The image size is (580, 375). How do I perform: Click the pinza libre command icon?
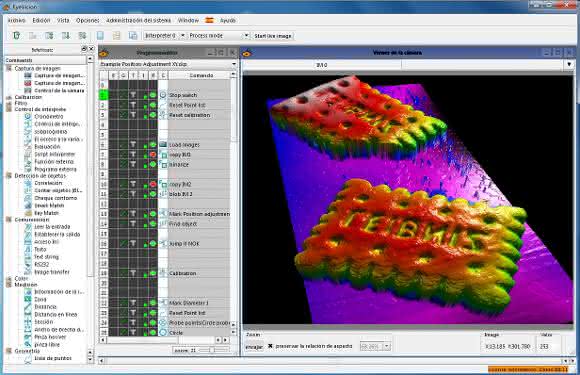(x=28, y=344)
